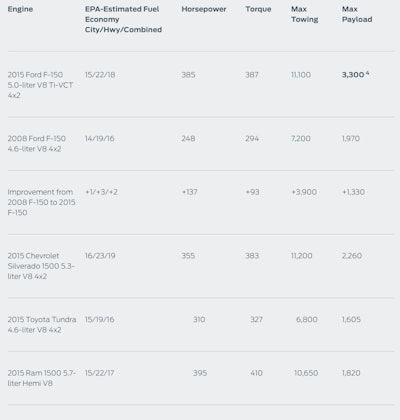Click the 2008 Ford F-150 4.6-liter row label
This screenshot has width=400, height=420.
tap(37, 144)
